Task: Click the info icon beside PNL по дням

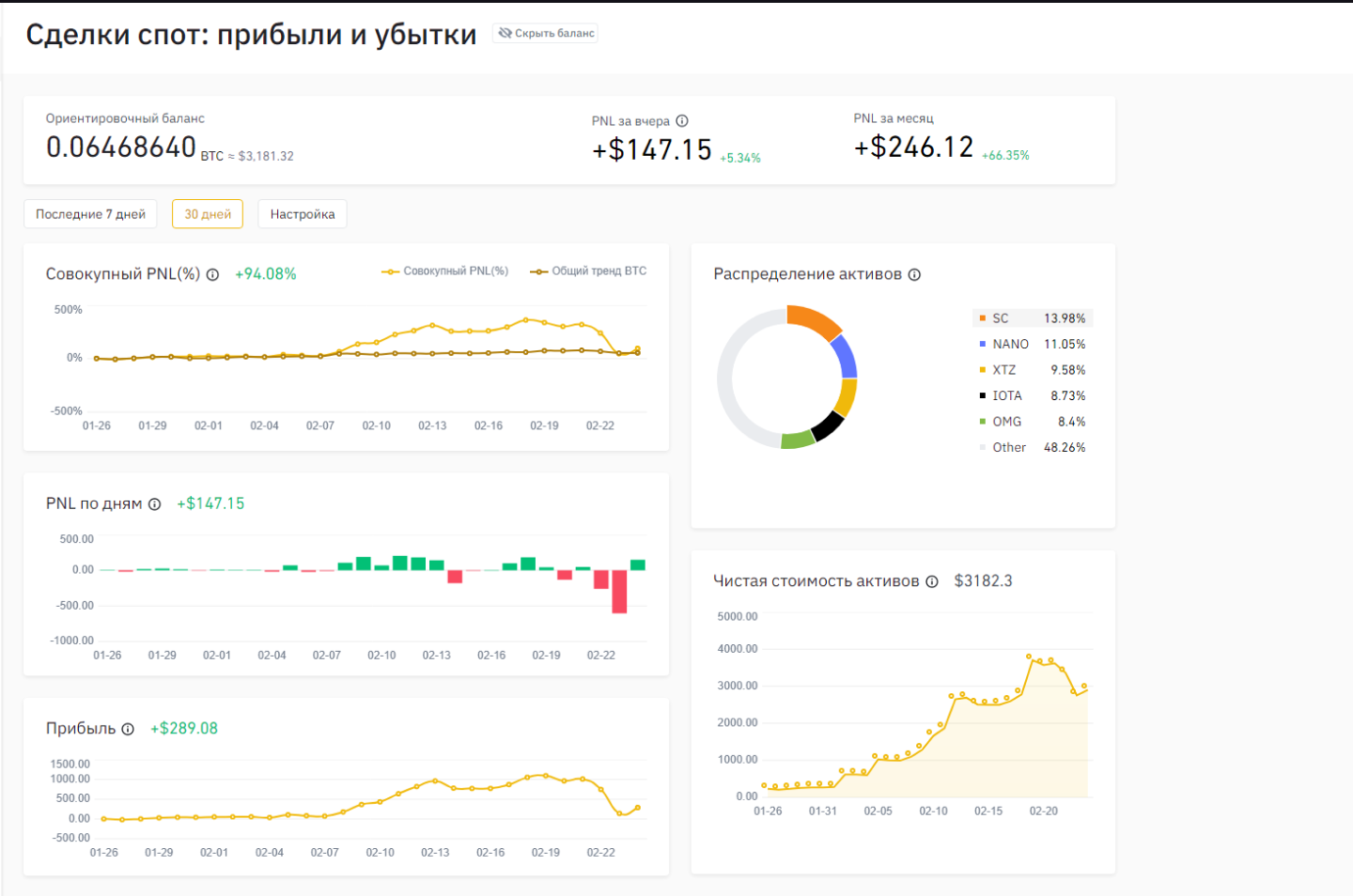Action: pyautogui.click(x=155, y=504)
